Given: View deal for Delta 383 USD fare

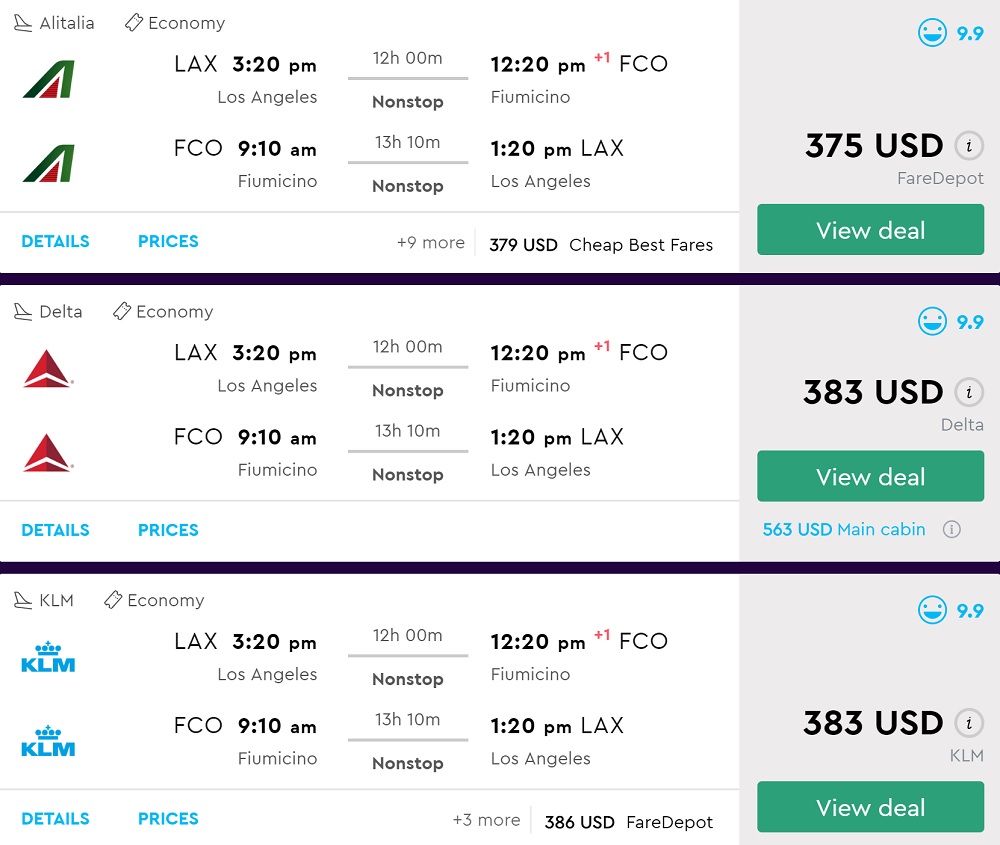Looking at the screenshot, I should click(870, 476).
